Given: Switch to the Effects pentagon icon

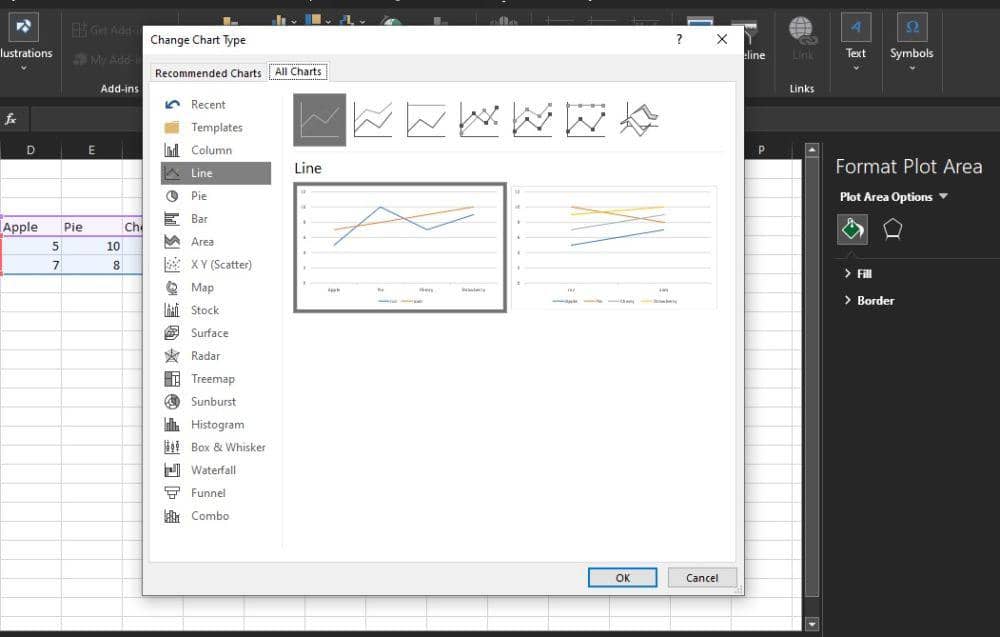Looking at the screenshot, I should (893, 229).
